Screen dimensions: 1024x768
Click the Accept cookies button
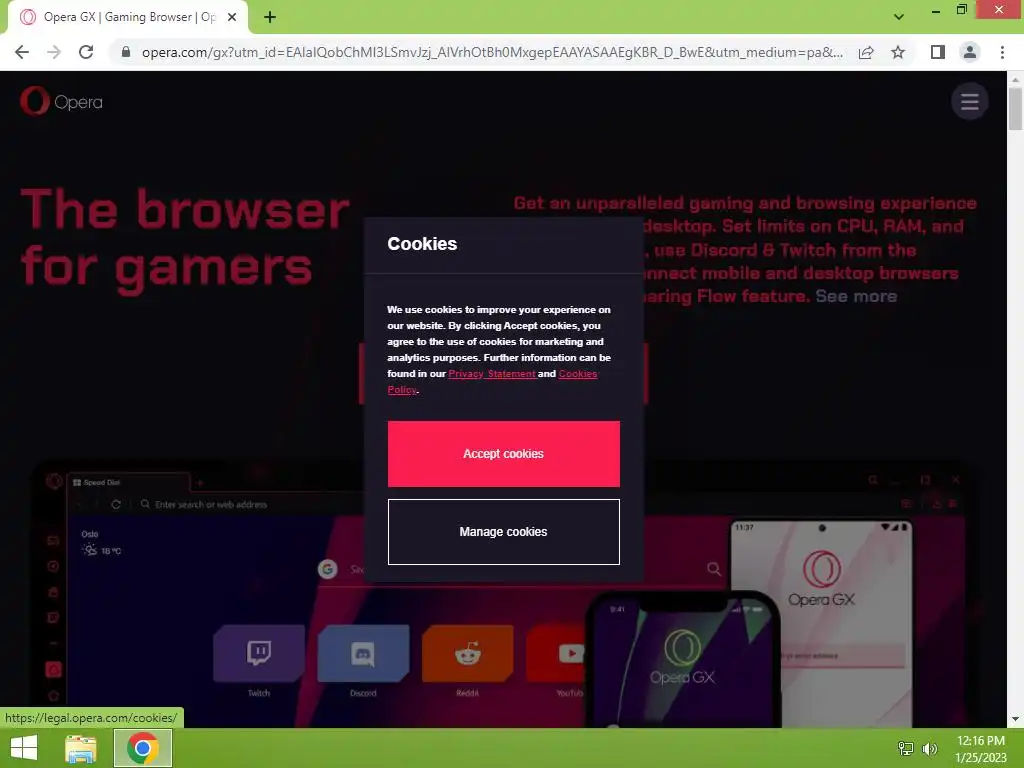tap(504, 454)
